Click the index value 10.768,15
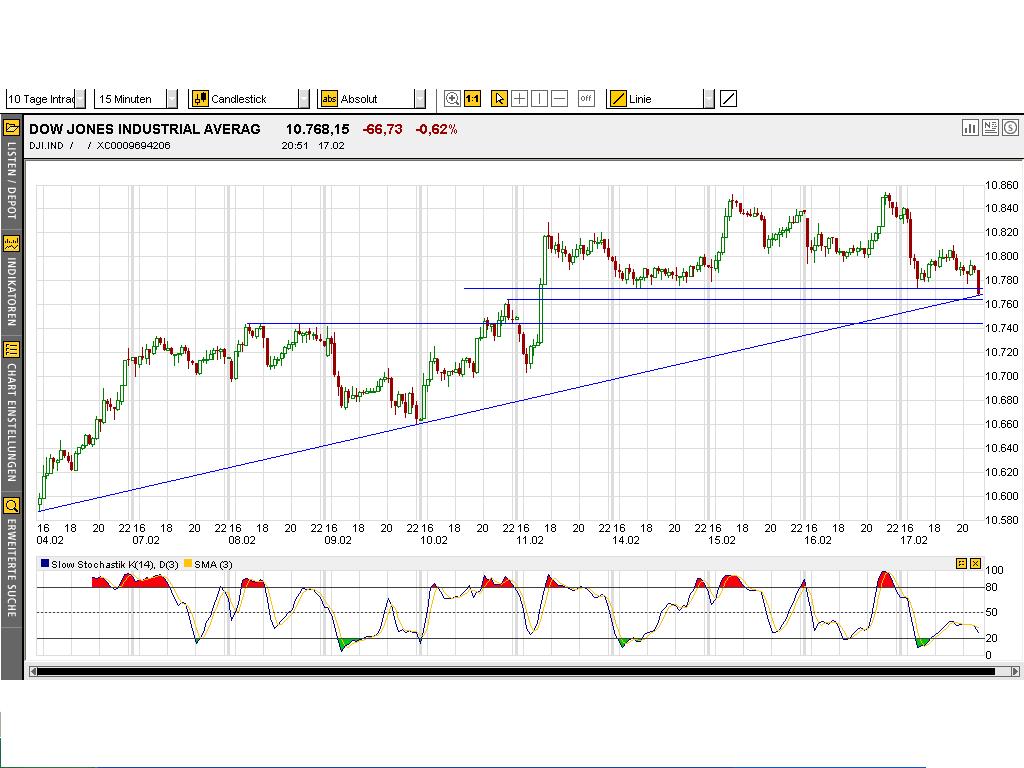1024x768 pixels. coord(317,129)
